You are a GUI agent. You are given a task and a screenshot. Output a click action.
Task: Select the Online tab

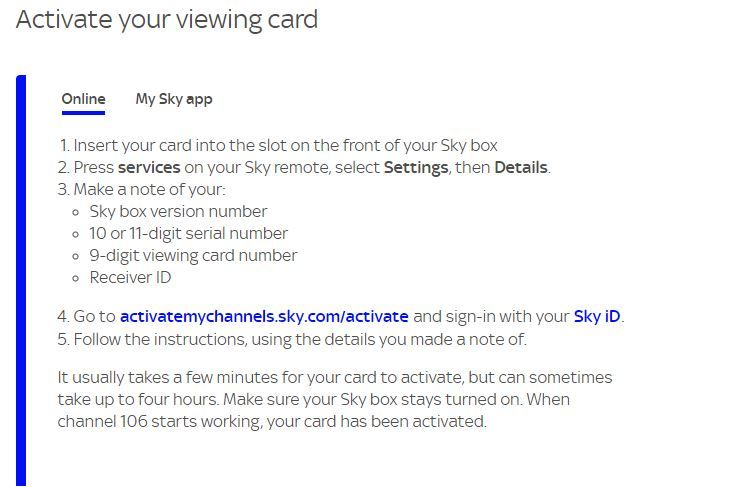pyautogui.click(x=83, y=99)
